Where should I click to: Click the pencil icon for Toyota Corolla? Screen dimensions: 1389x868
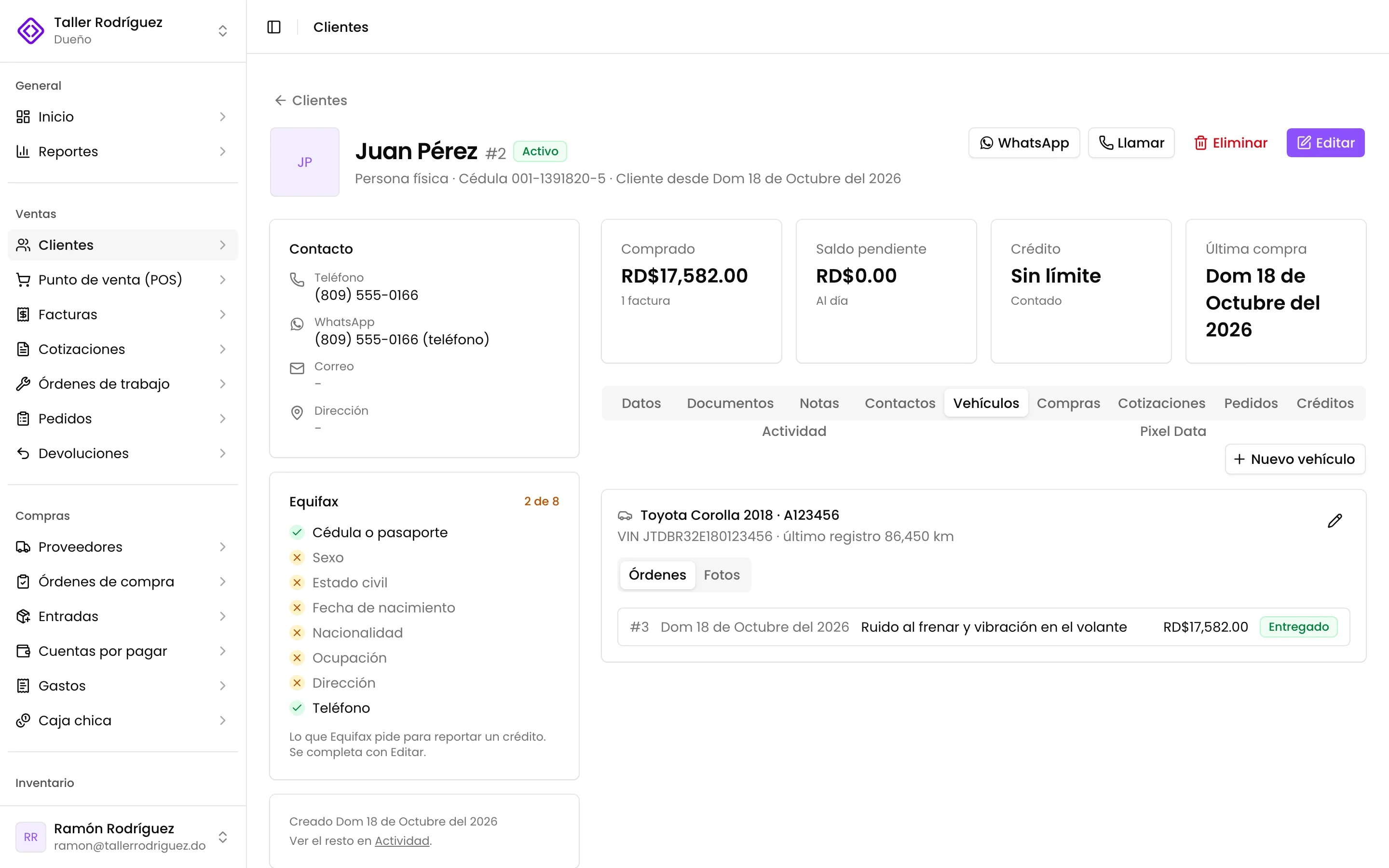pos(1335,521)
